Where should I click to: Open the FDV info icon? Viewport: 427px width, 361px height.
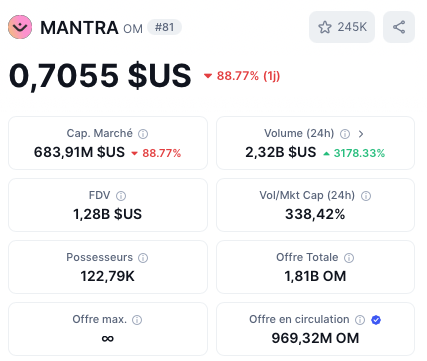coord(121,196)
